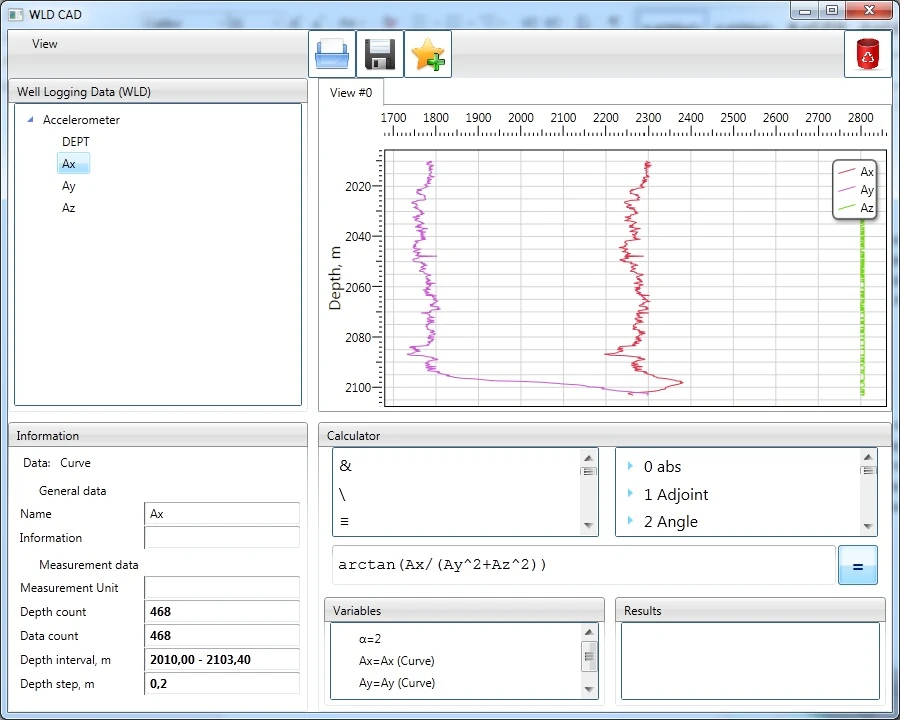Screen dimensions: 900x720
Task: Select the Ax=Ax (Curve) variable
Action: [397, 661]
